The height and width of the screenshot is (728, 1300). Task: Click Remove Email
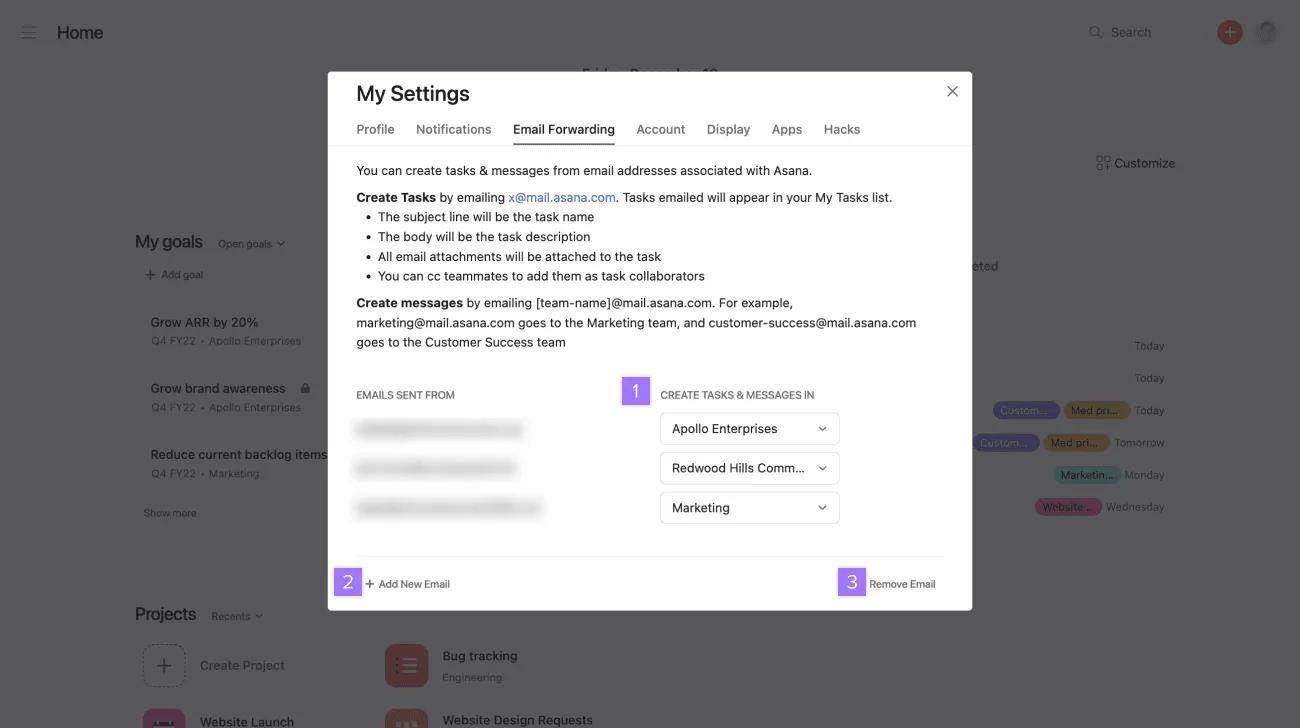pos(902,584)
